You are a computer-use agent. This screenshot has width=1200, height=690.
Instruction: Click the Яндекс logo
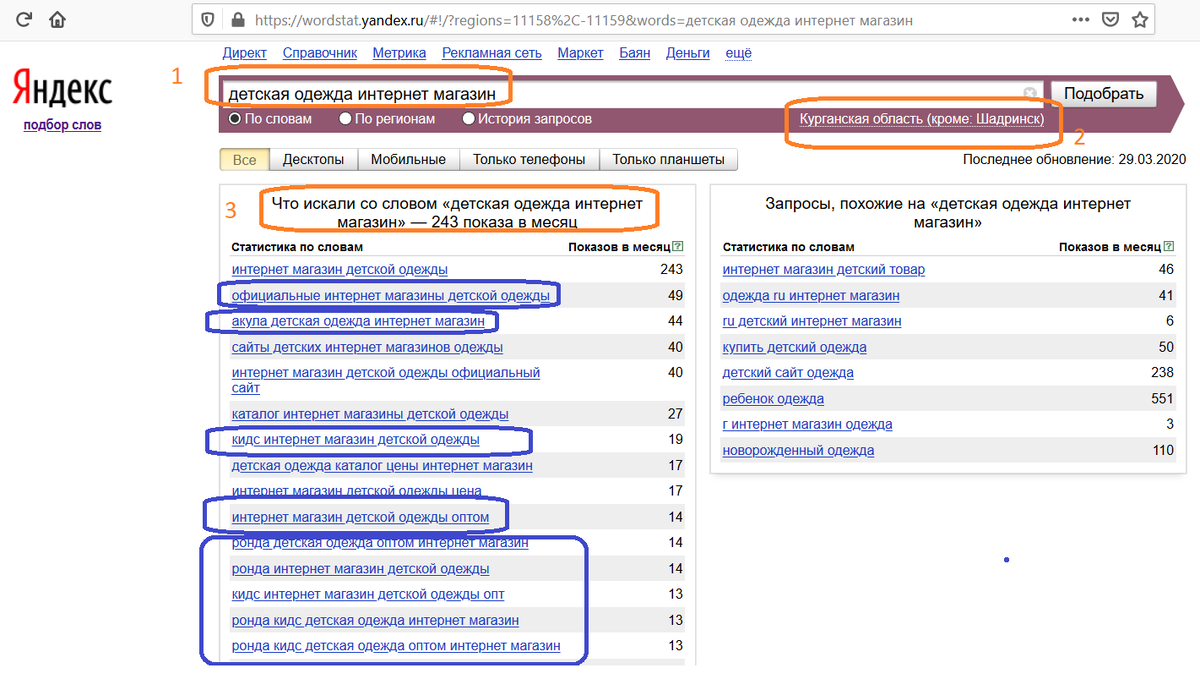click(x=62, y=90)
